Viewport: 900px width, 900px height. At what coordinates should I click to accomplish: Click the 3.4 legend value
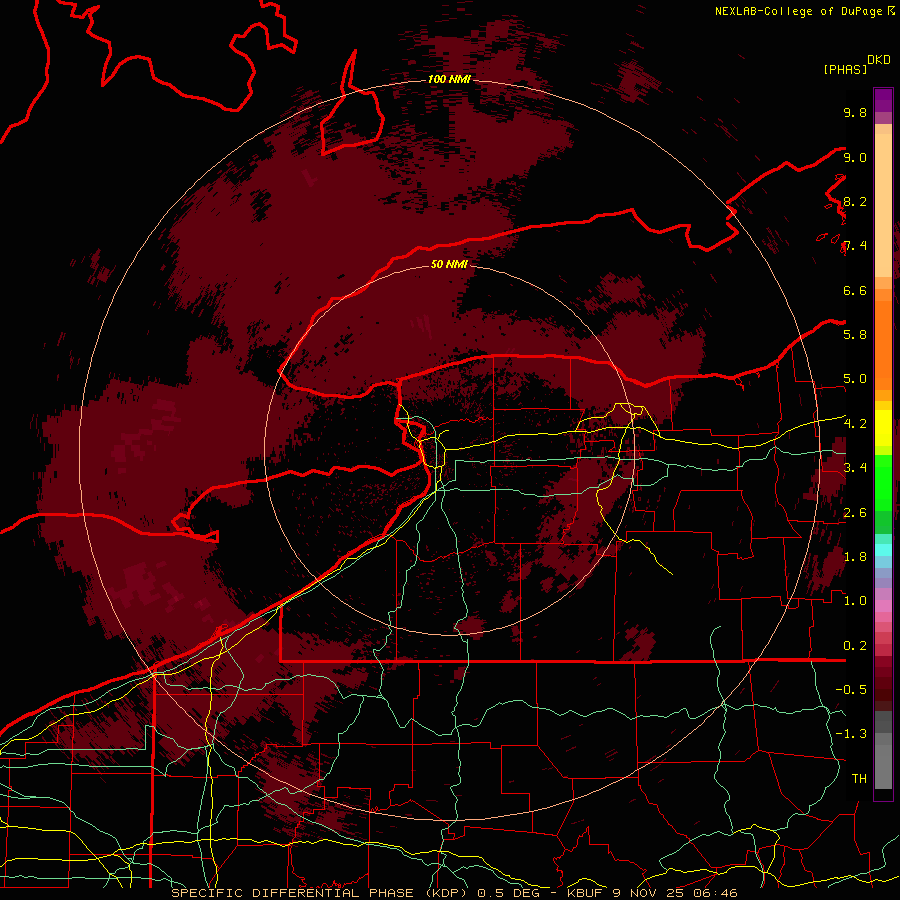pyautogui.click(x=855, y=467)
